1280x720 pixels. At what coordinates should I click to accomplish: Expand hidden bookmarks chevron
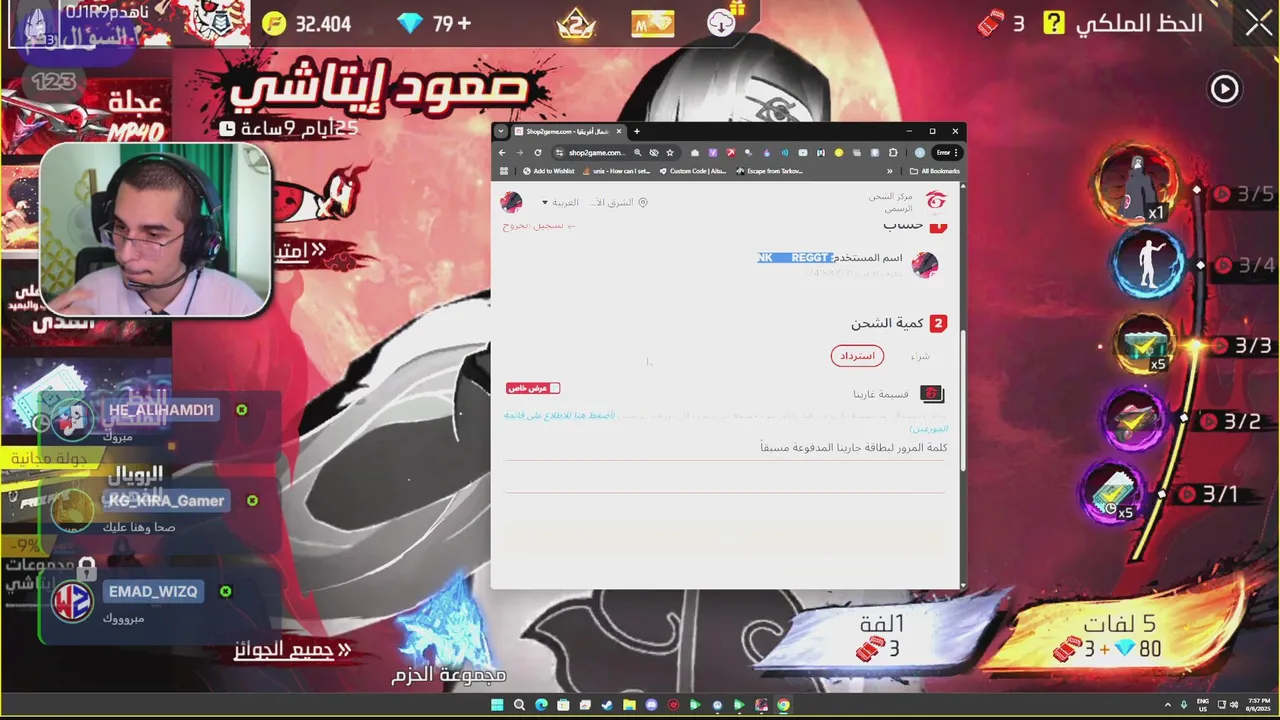coord(890,171)
